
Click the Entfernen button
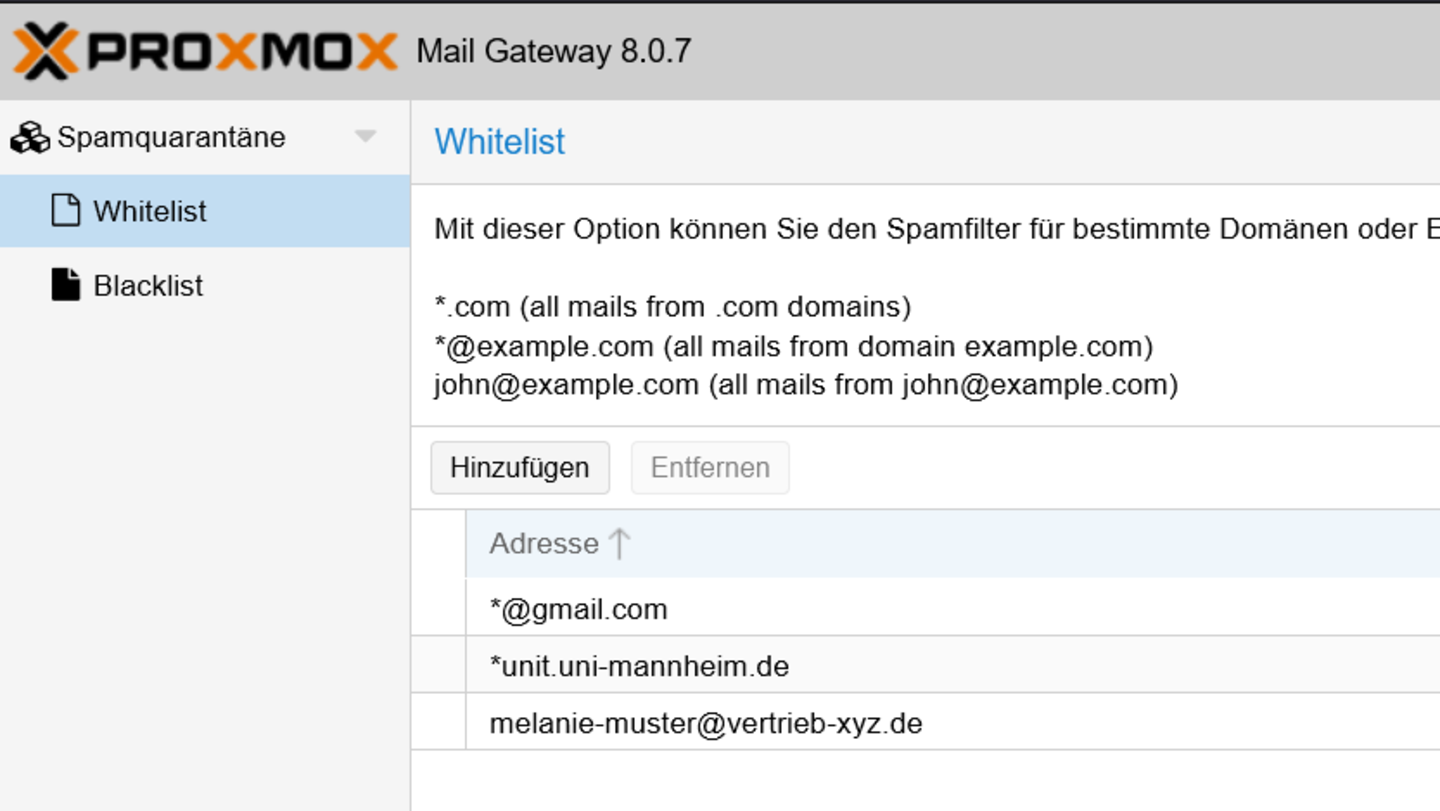[x=710, y=468]
